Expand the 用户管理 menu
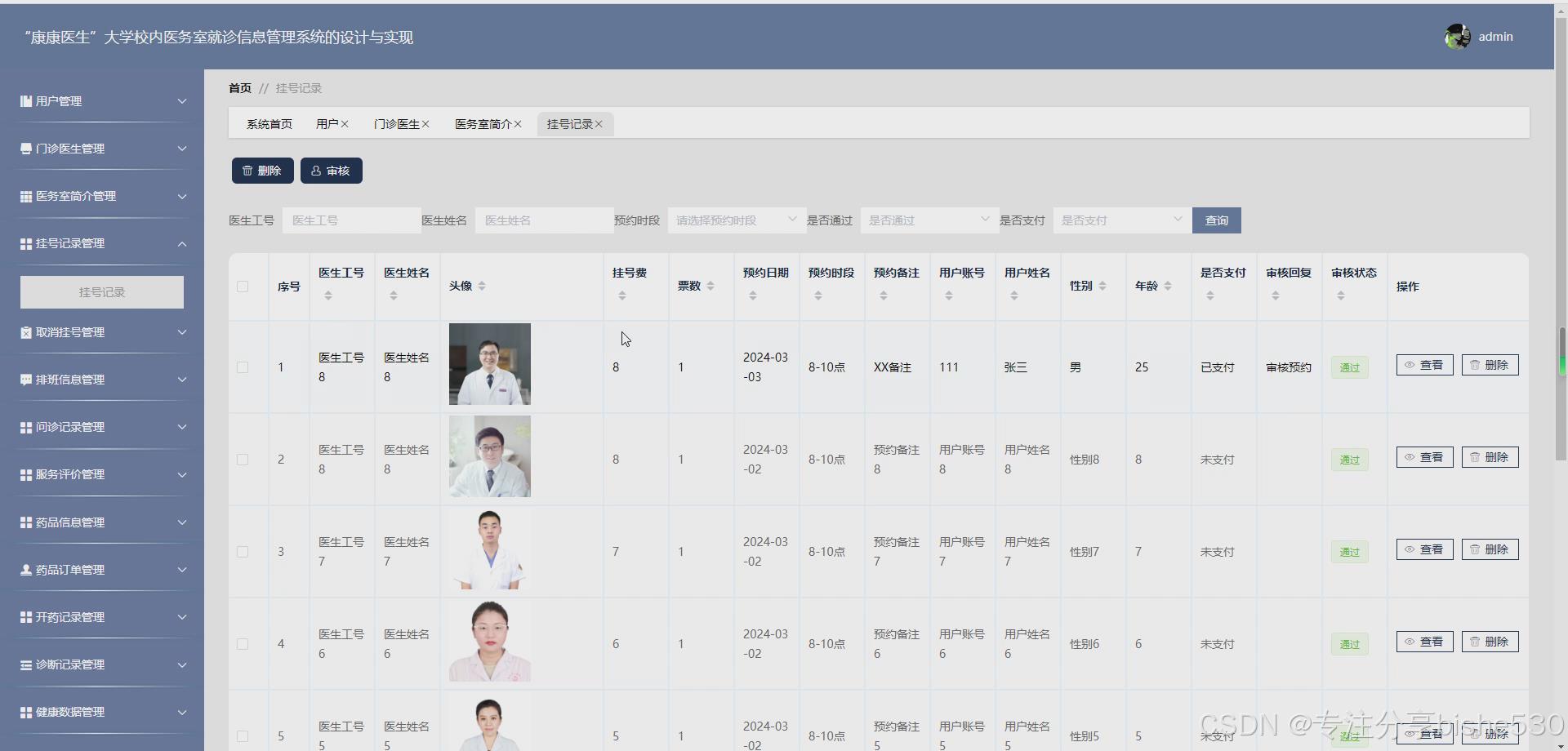The width and height of the screenshot is (1568, 751). [182, 101]
